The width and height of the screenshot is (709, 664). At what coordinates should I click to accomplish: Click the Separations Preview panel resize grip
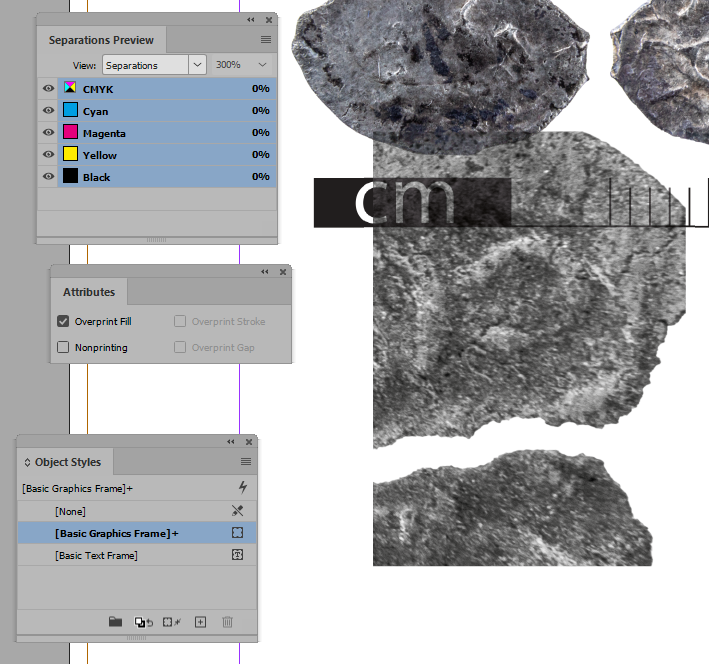[156, 240]
